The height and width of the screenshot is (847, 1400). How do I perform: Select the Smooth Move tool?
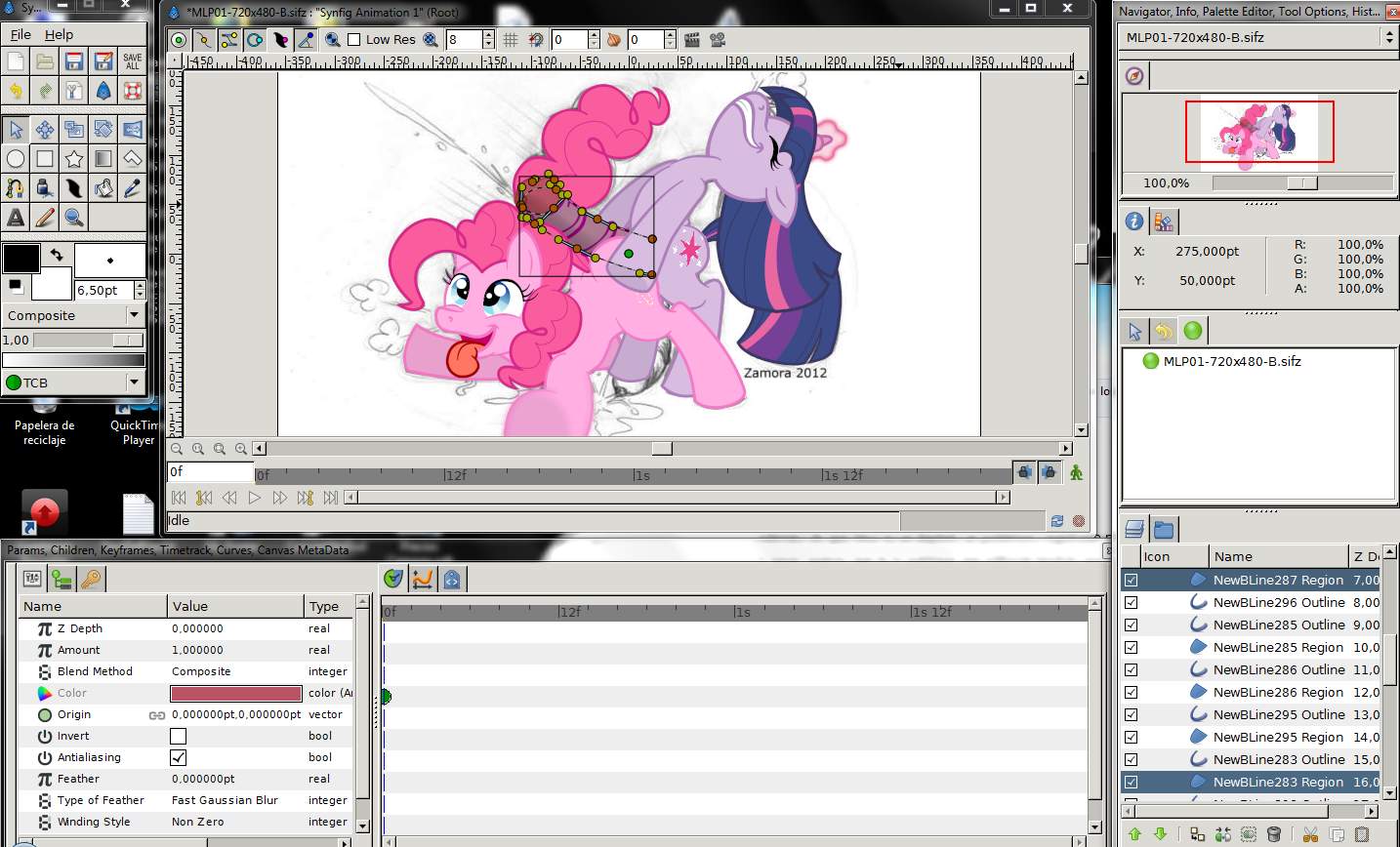[45, 130]
